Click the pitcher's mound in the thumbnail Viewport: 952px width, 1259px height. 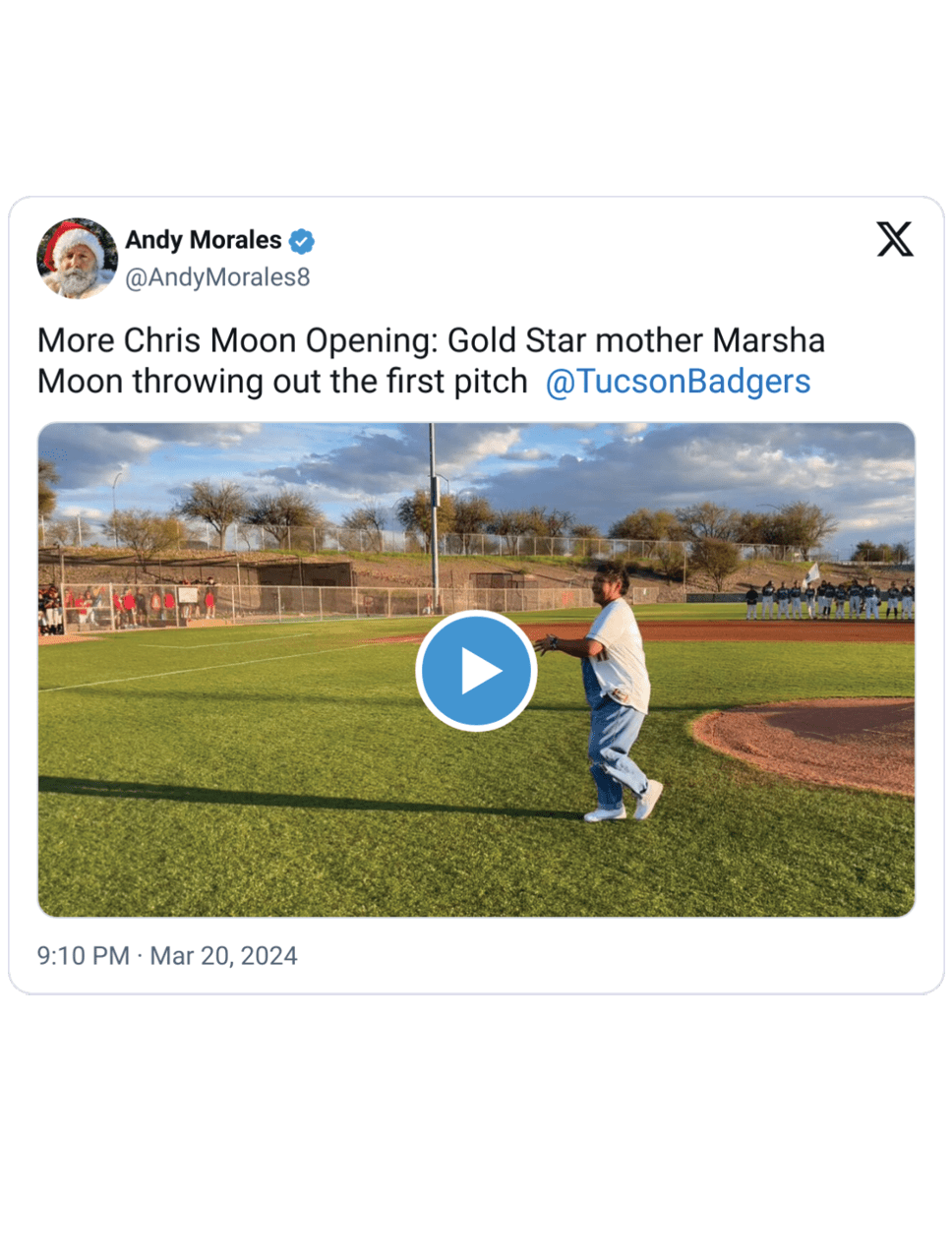tap(804, 743)
